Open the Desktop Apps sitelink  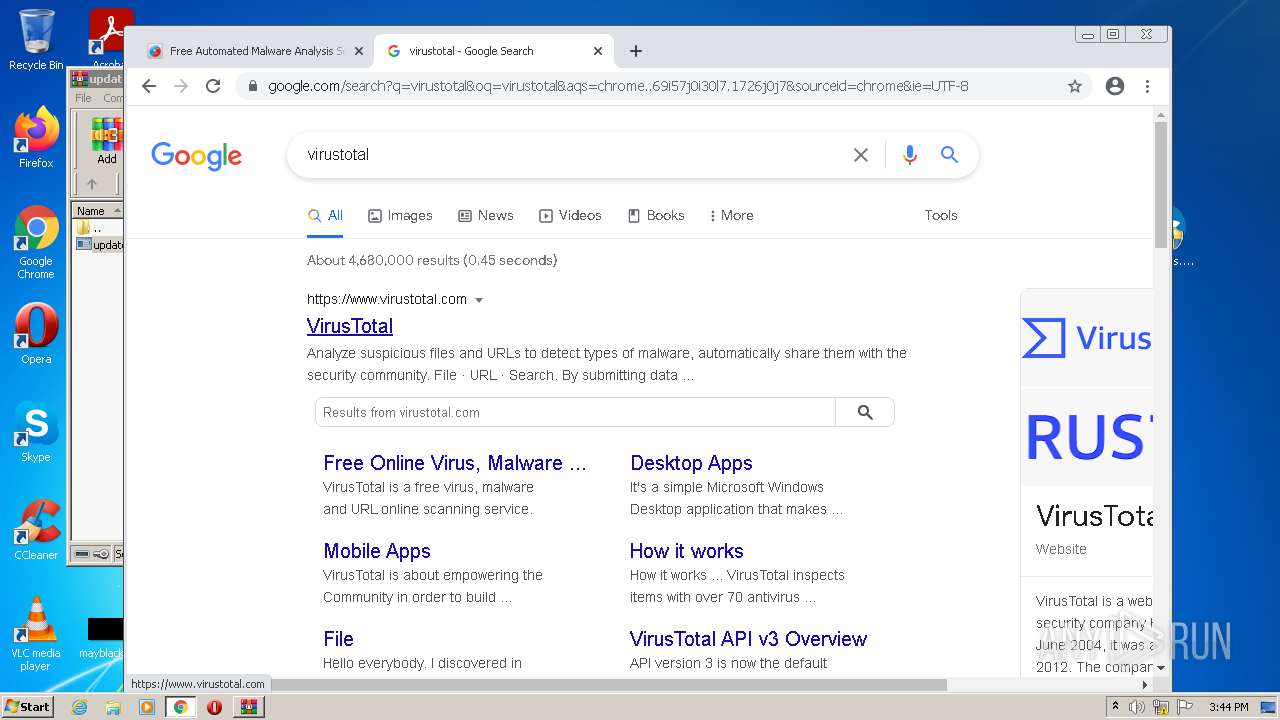pyautogui.click(x=691, y=463)
